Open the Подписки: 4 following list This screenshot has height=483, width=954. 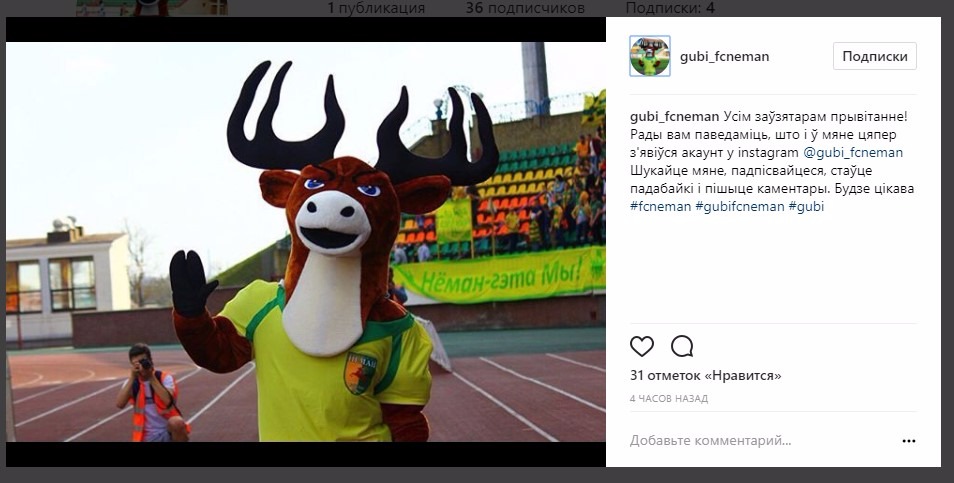(x=670, y=8)
